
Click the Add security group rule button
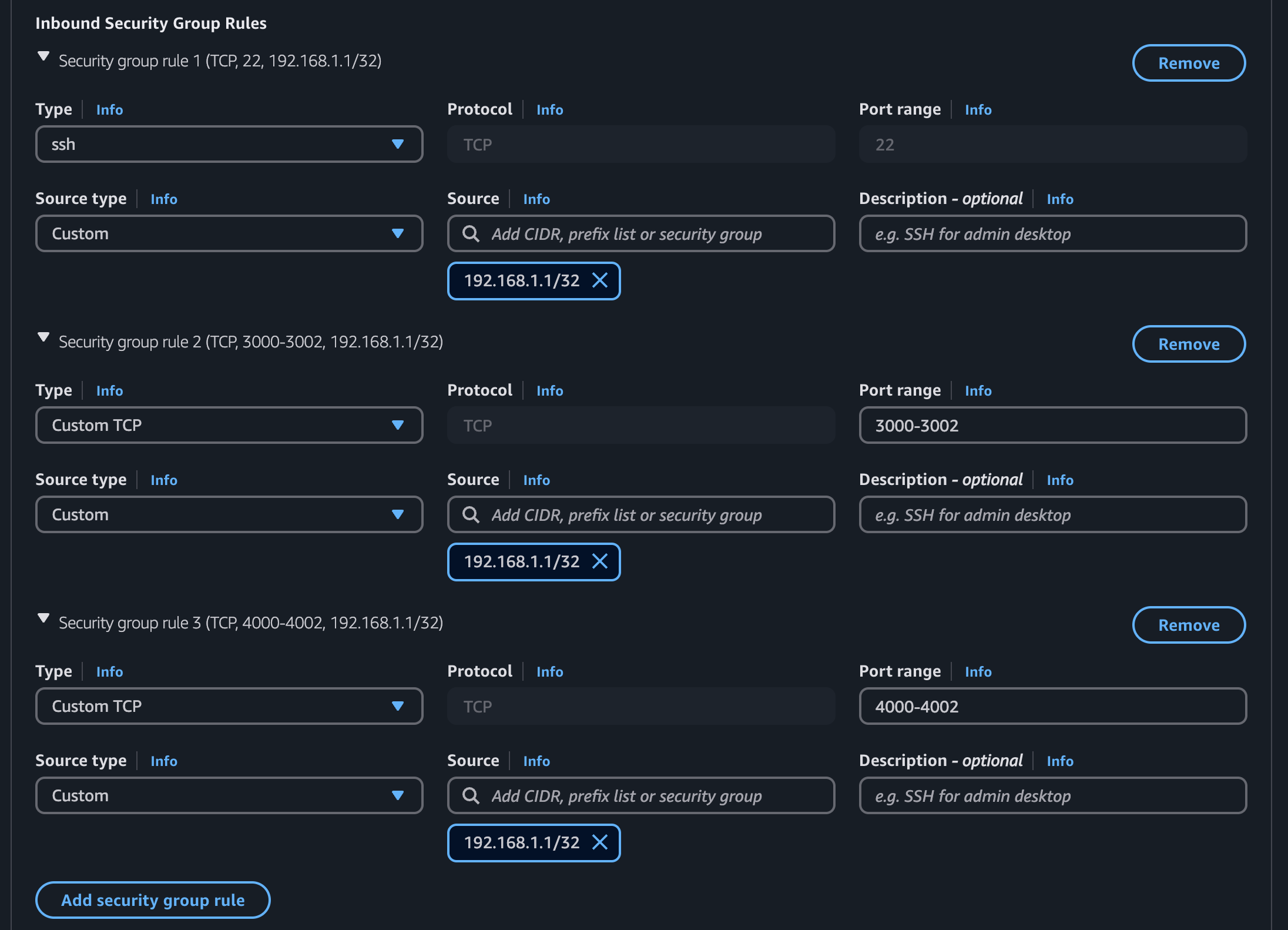(x=153, y=899)
